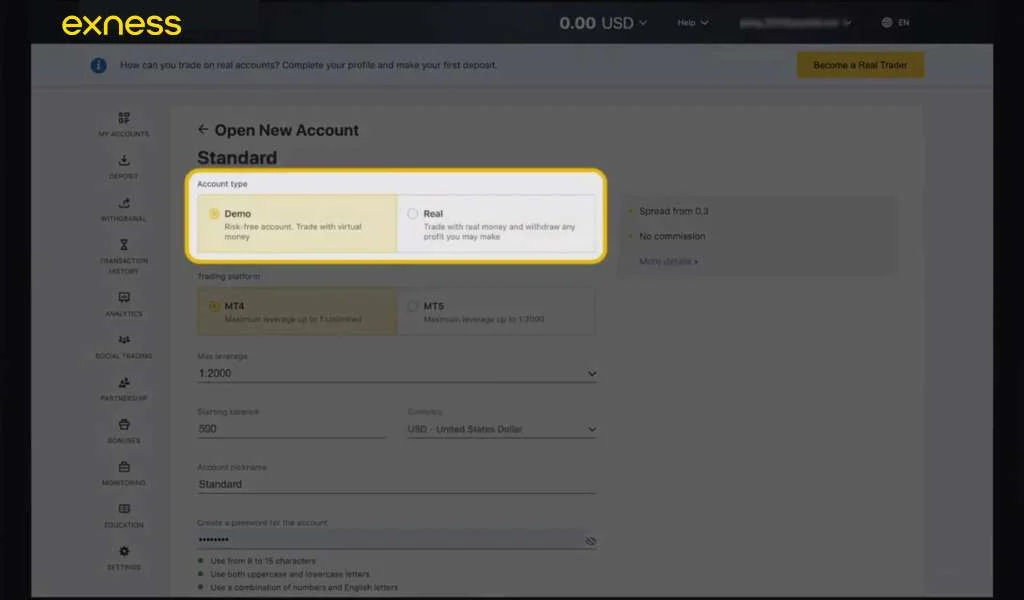Open Transaction History hourglass icon
1024x600 pixels.
(124, 245)
